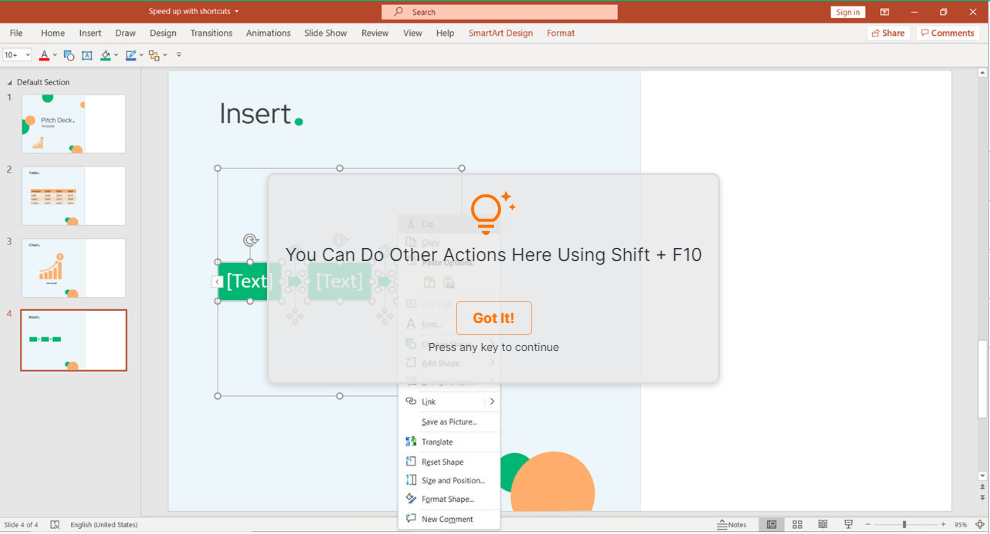The height and width of the screenshot is (534, 990).
Task: Open the Link submenu in context menu
Action: pos(449,401)
